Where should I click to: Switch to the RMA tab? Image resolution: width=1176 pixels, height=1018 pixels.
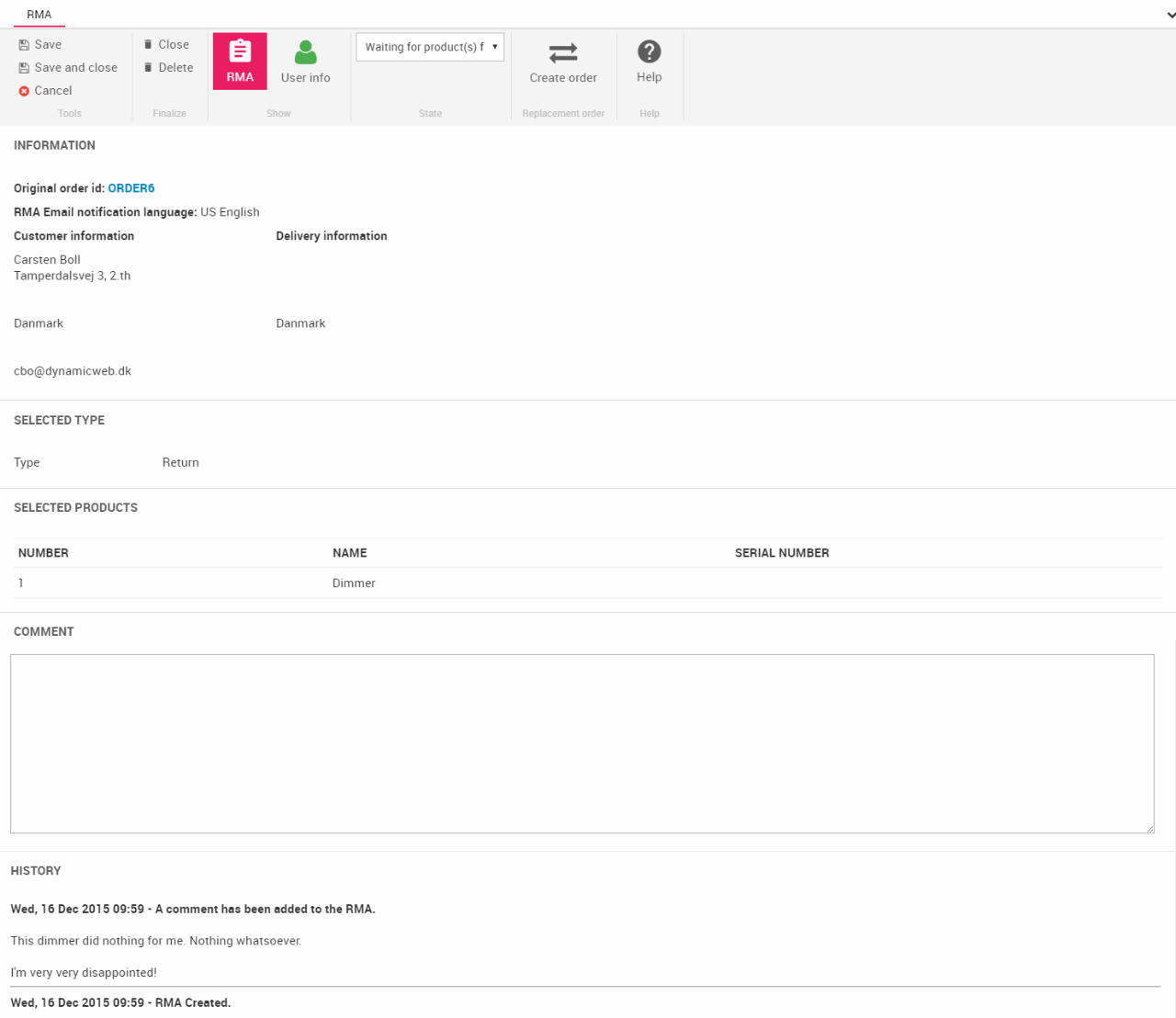39,15
